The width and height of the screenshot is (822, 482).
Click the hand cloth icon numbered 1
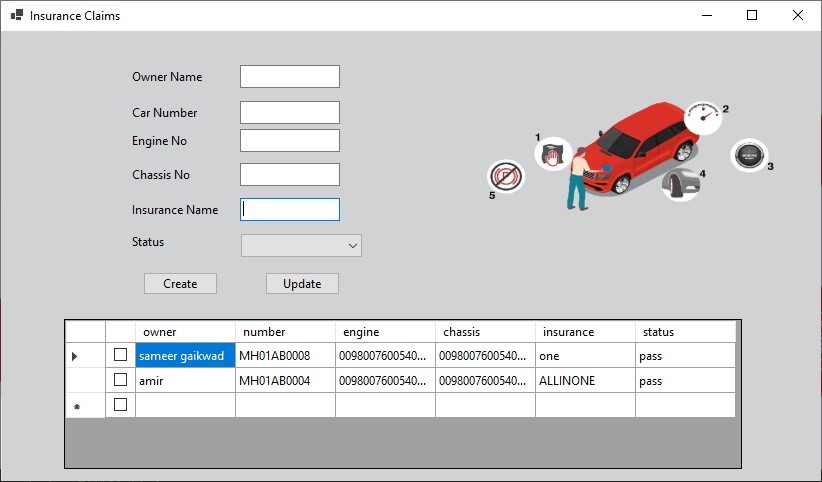click(552, 154)
